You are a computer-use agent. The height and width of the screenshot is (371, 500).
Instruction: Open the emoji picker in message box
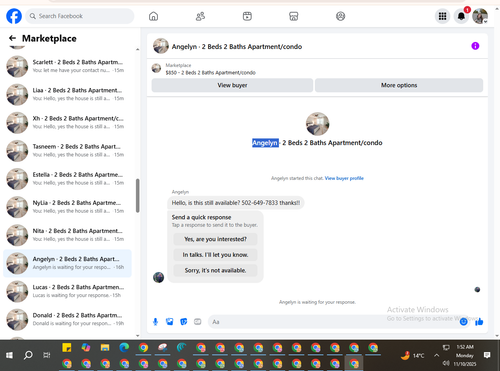[x=463, y=322]
